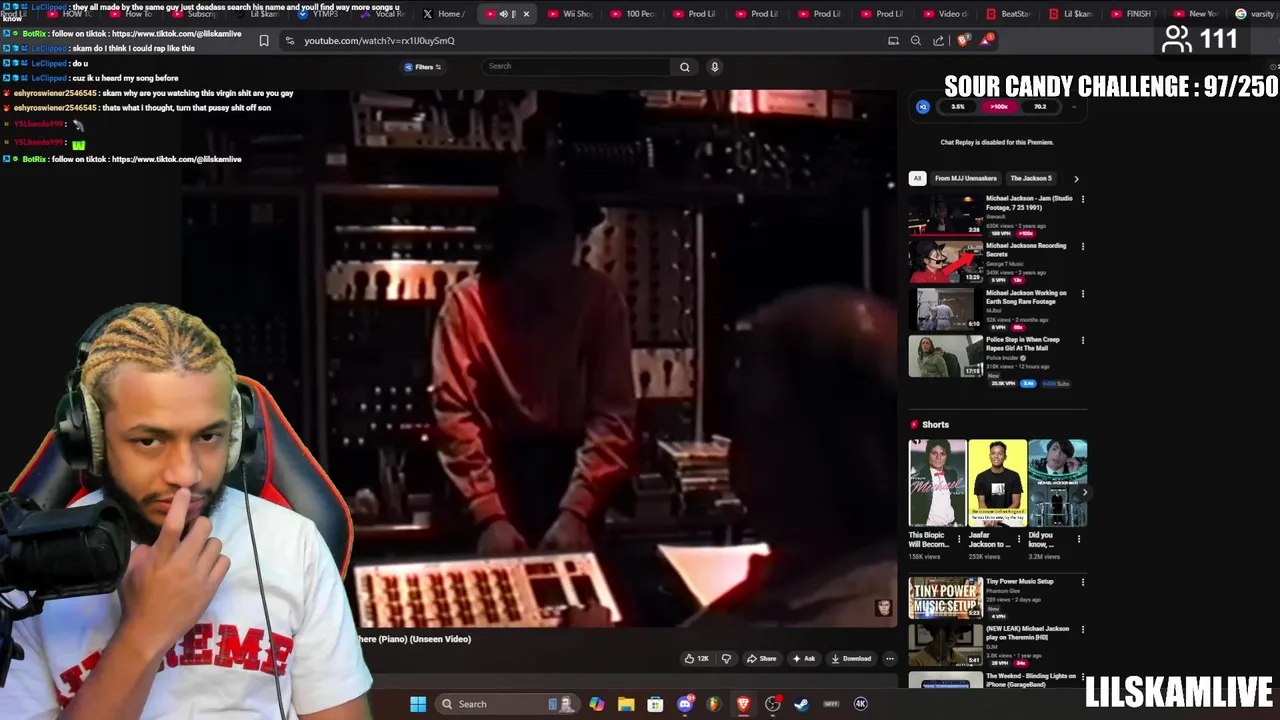Open Jaafar Jackson short thumbnail
The image size is (1280, 720).
(997, 483)
